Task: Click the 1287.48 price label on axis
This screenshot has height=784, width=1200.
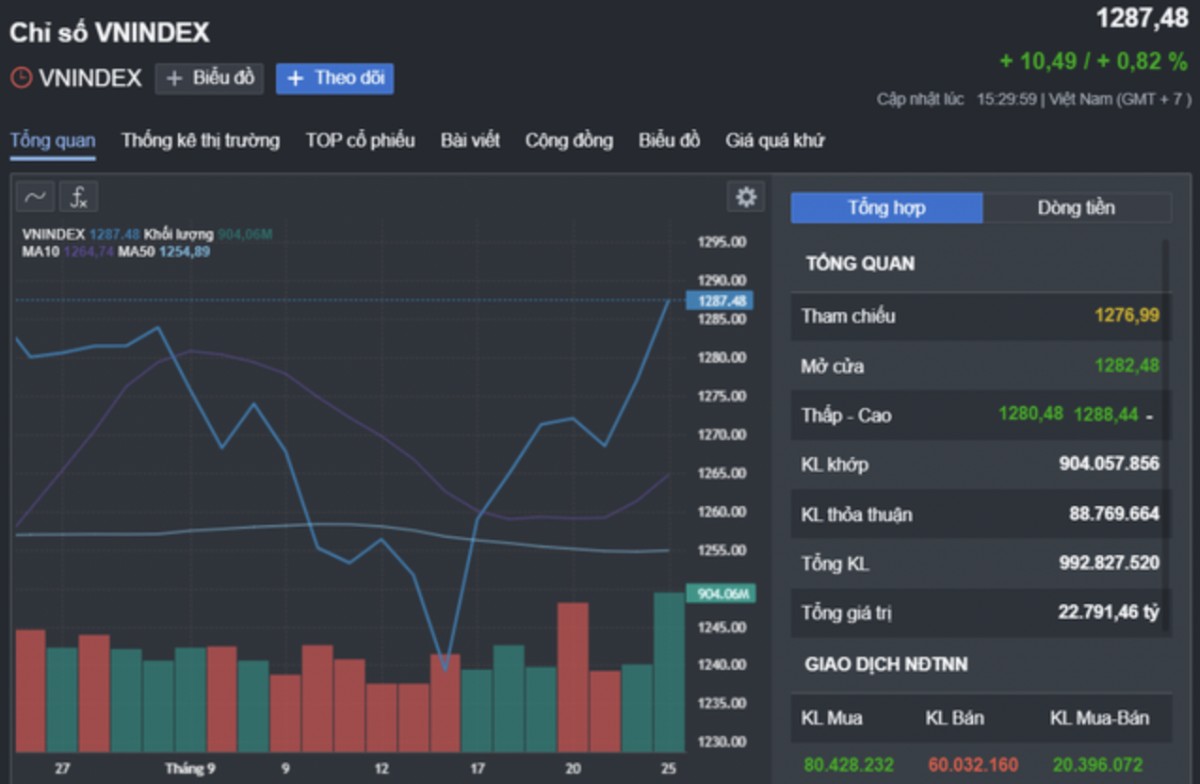Action: coord(719,301)
